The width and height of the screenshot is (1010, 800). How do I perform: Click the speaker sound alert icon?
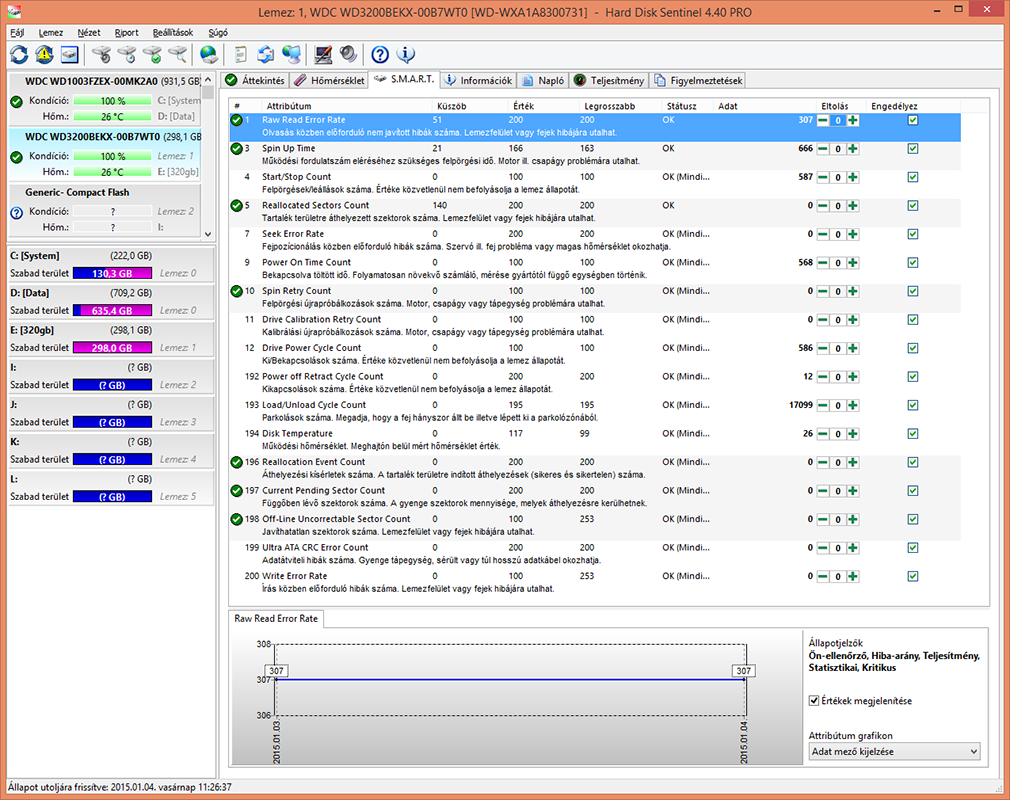point(348,55)
